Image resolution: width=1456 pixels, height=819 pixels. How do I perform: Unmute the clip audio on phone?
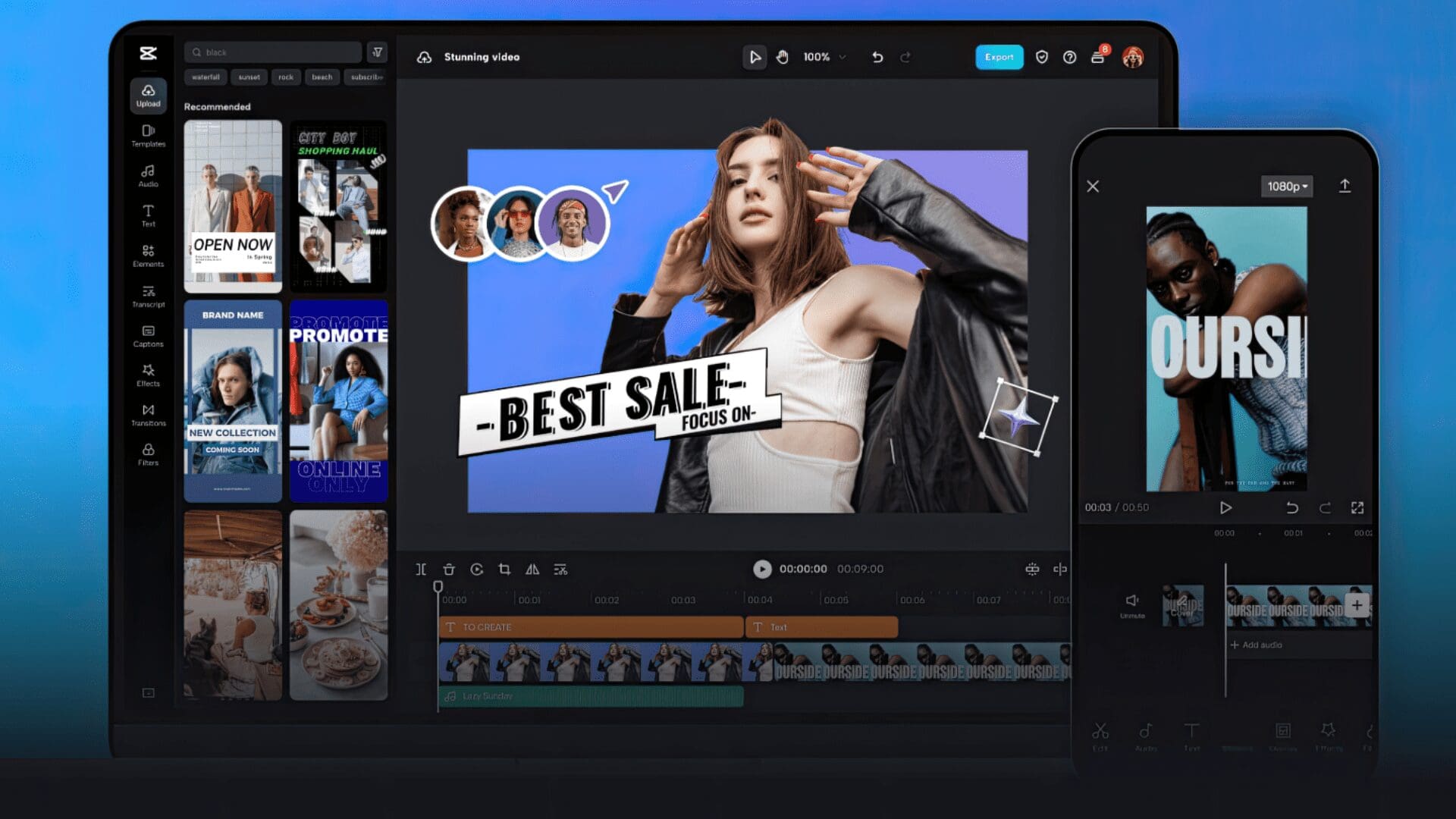point(1132,604)
